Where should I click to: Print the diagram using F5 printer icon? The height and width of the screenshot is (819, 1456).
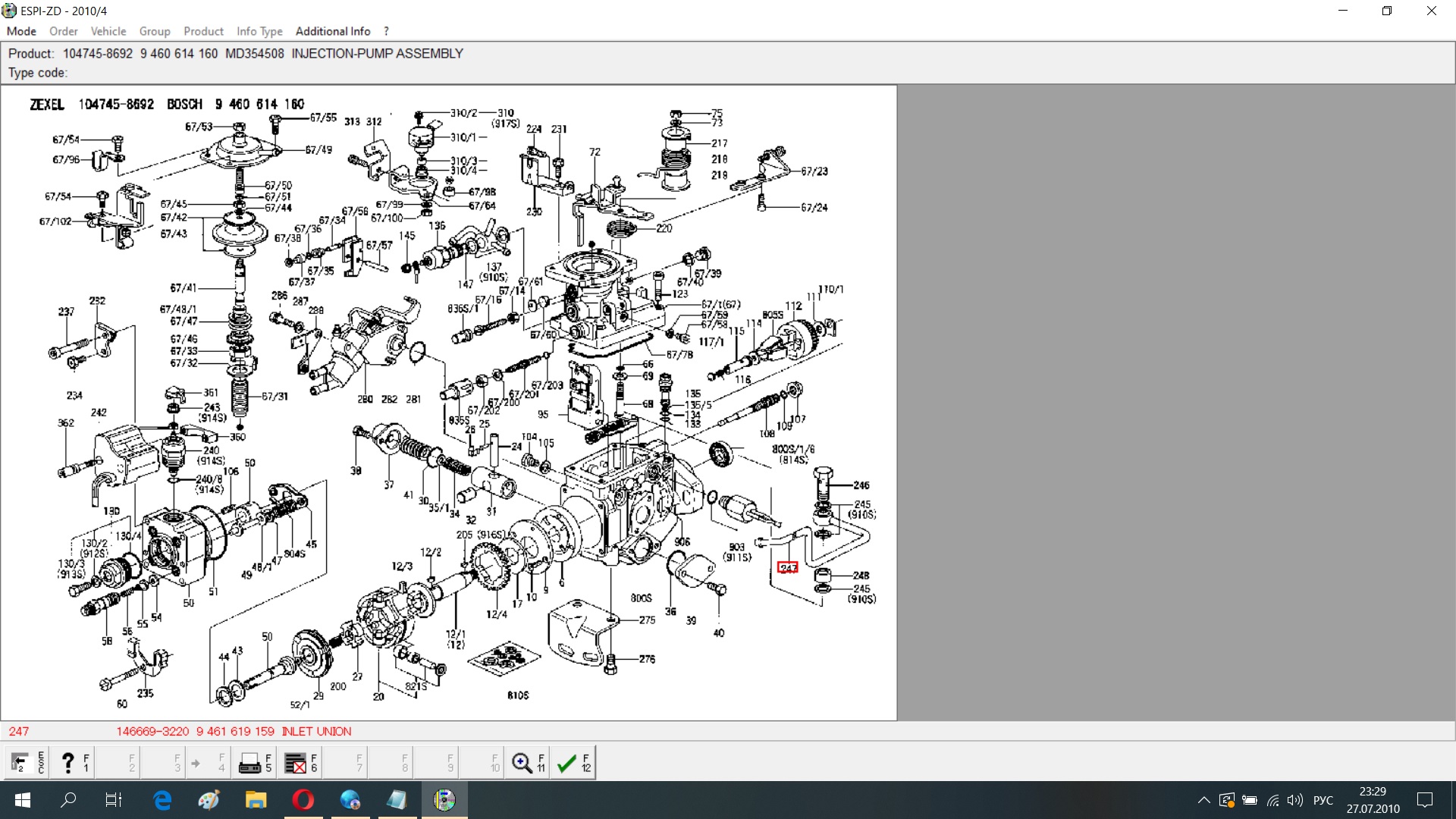point(254,763)
